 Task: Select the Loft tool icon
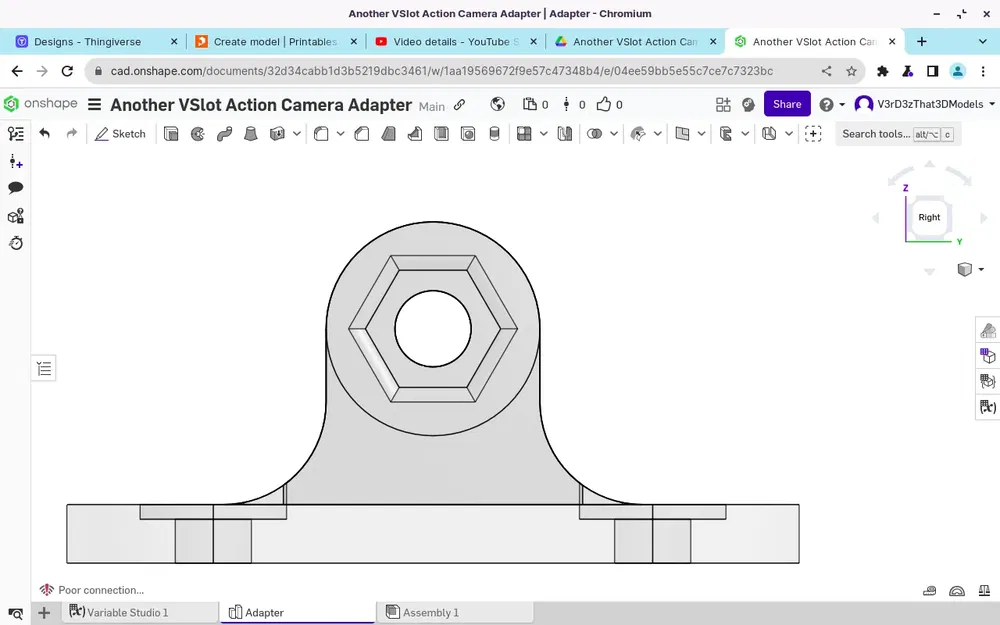[251, 134]
